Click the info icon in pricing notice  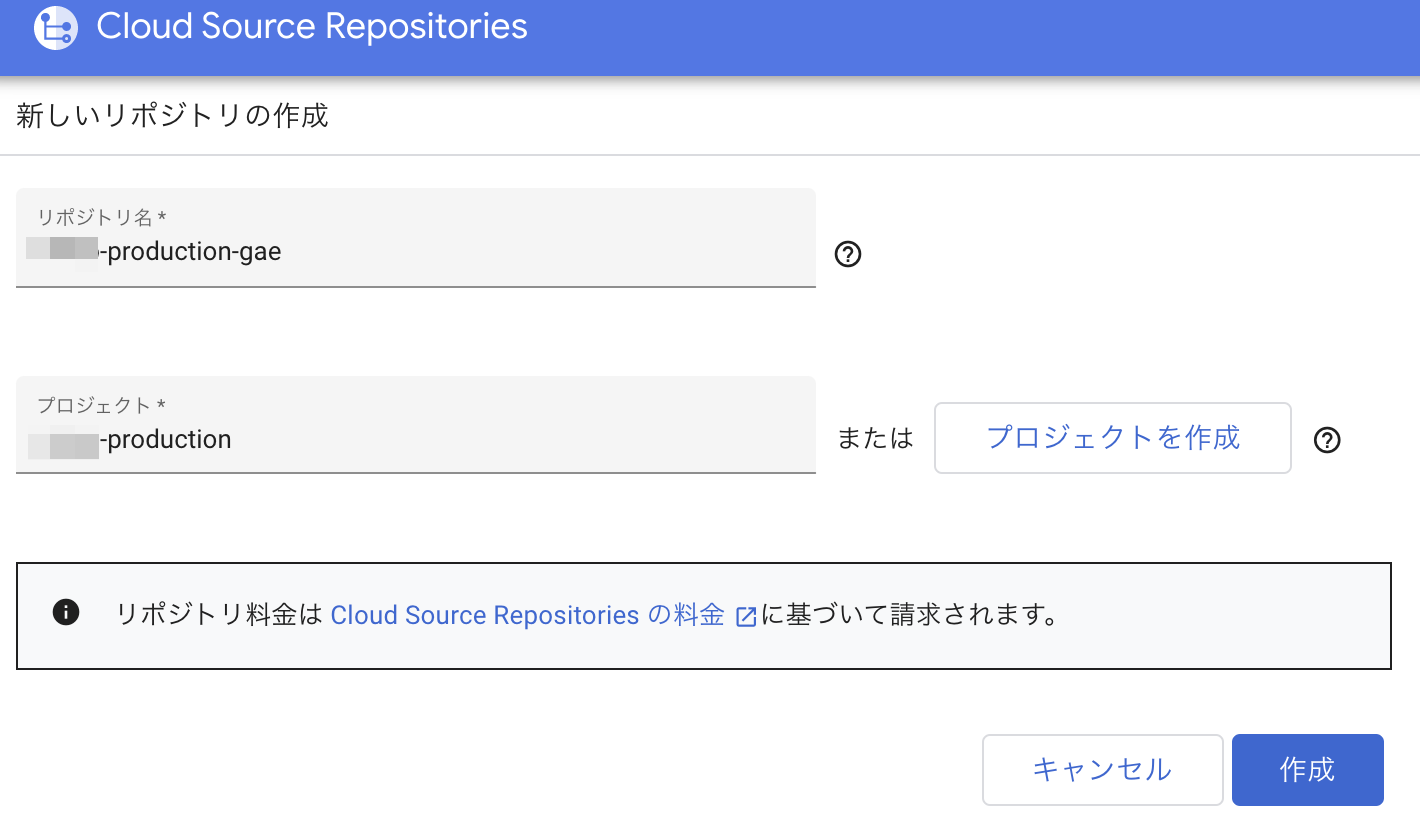tap(66, 612)
